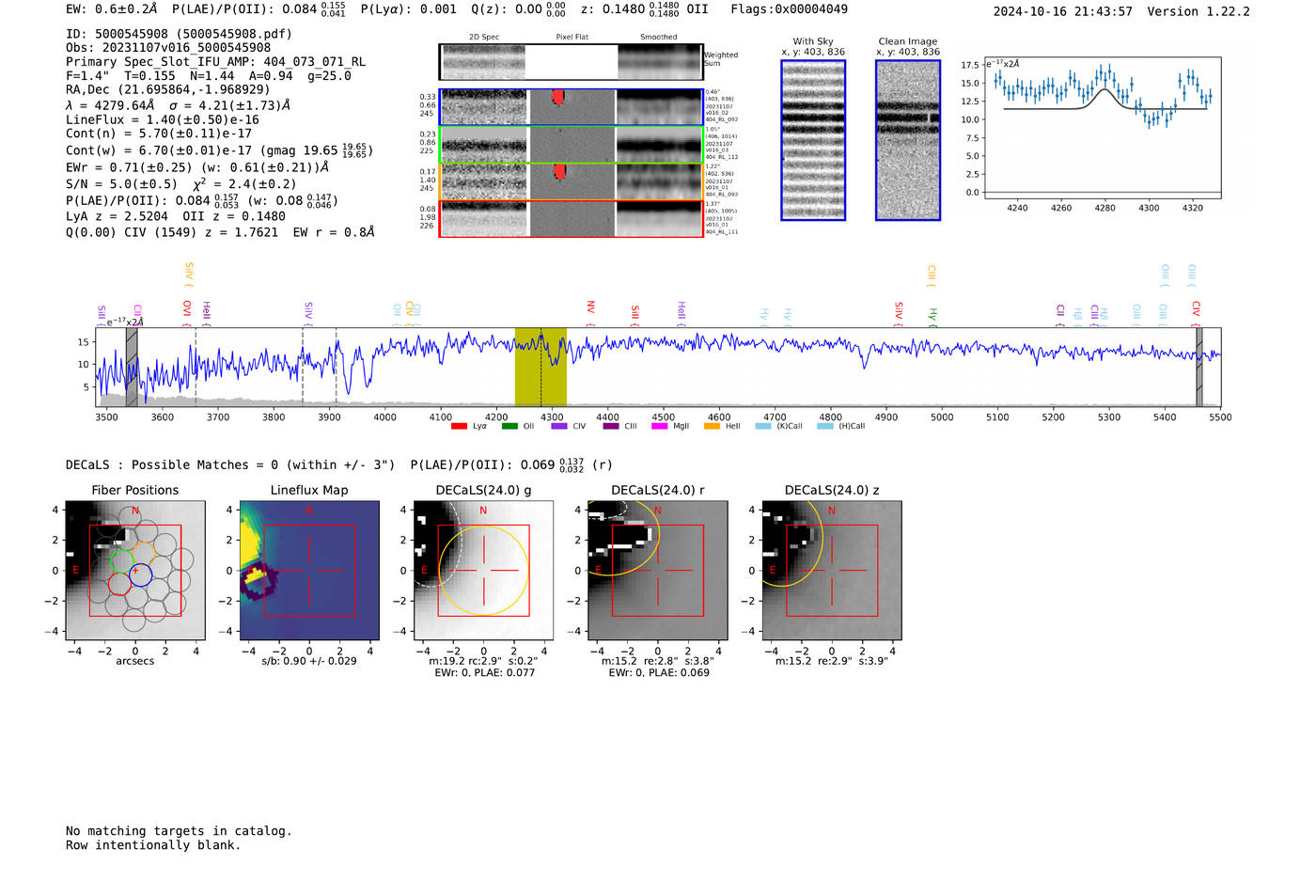1316x896 pixels.
Task: Click the 'EWr: 0, PLAE: 0.077' caption
Action: click(484, 672)
